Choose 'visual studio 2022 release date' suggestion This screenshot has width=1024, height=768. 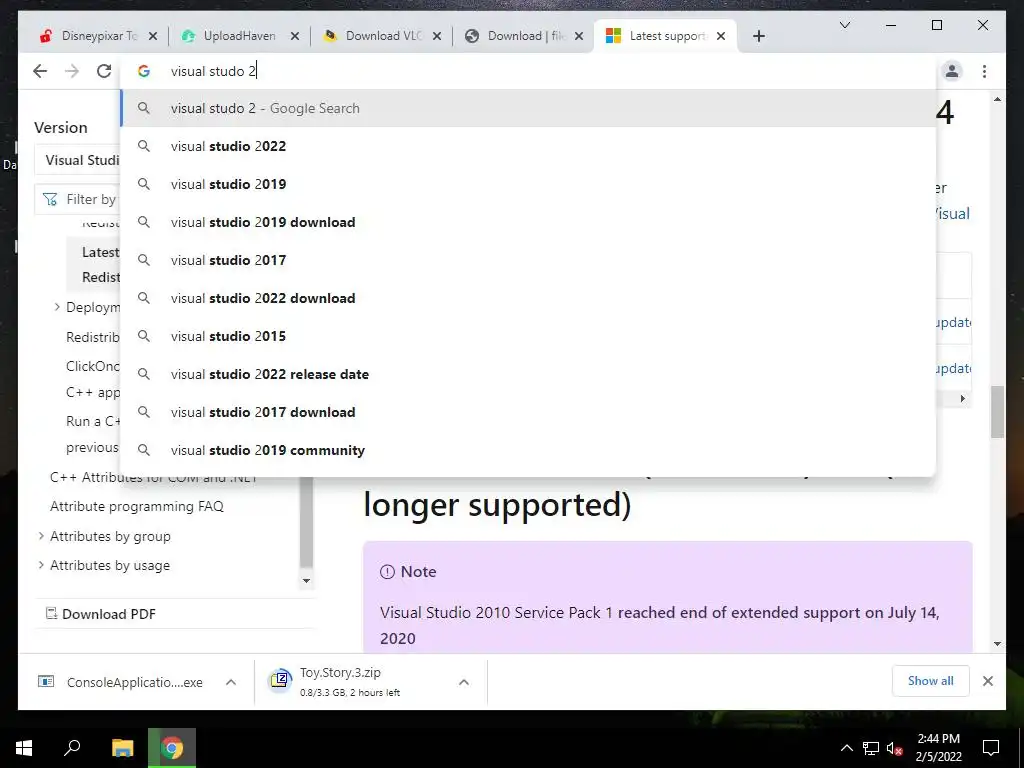[x=528, y=374]
